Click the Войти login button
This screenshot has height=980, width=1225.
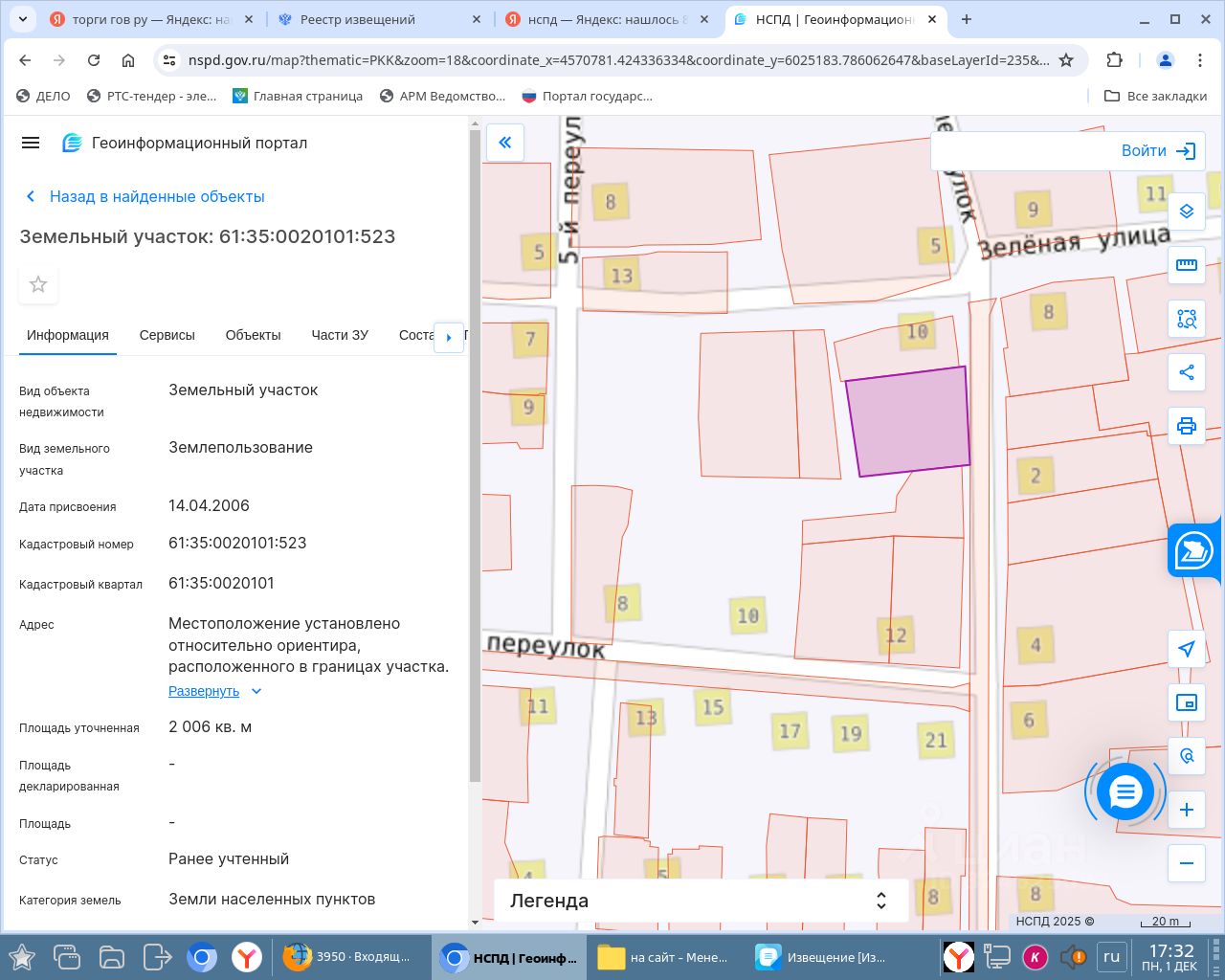point(1158,151)
